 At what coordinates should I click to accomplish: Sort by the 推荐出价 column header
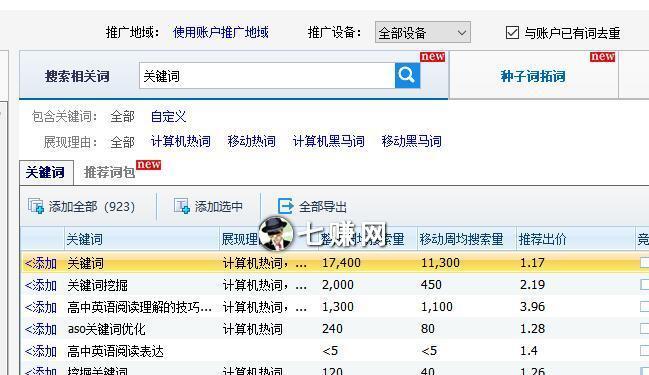(x=575, y=239)
